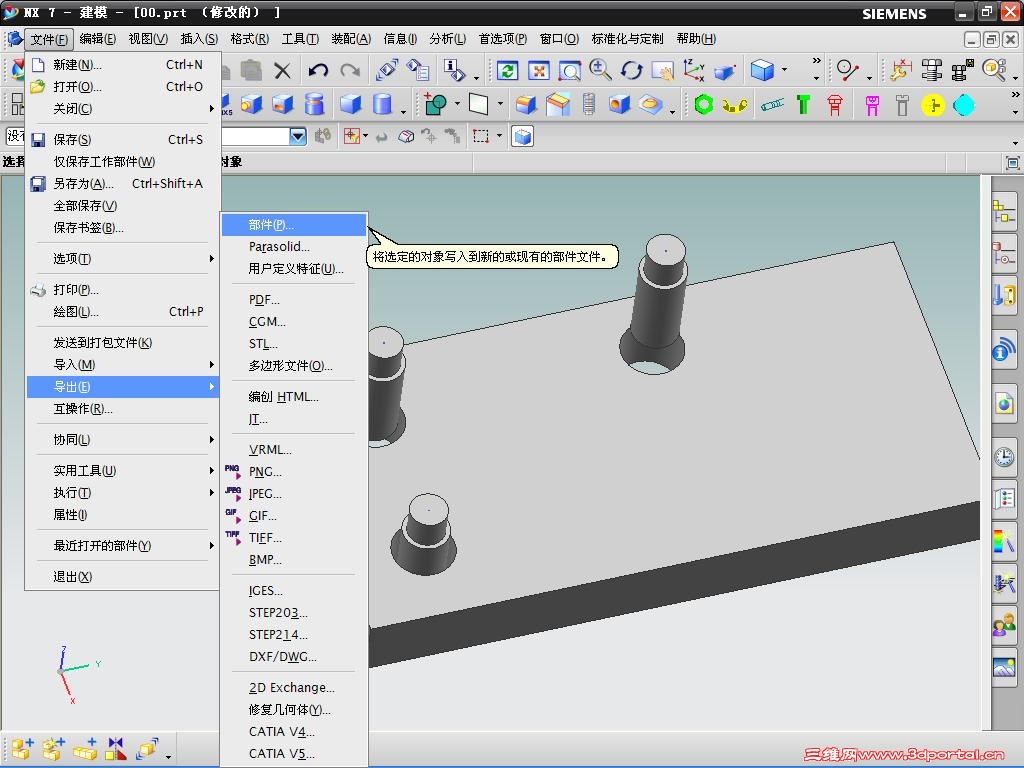Viewport: 1024px width, 768px height.
Task: Select the Rotate view tool
Action: pyautogui.click(x=631, y=70)
